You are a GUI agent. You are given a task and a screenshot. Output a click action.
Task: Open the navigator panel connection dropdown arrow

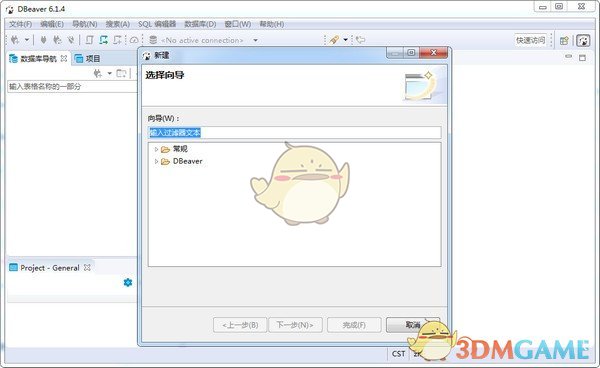point(109,73)
